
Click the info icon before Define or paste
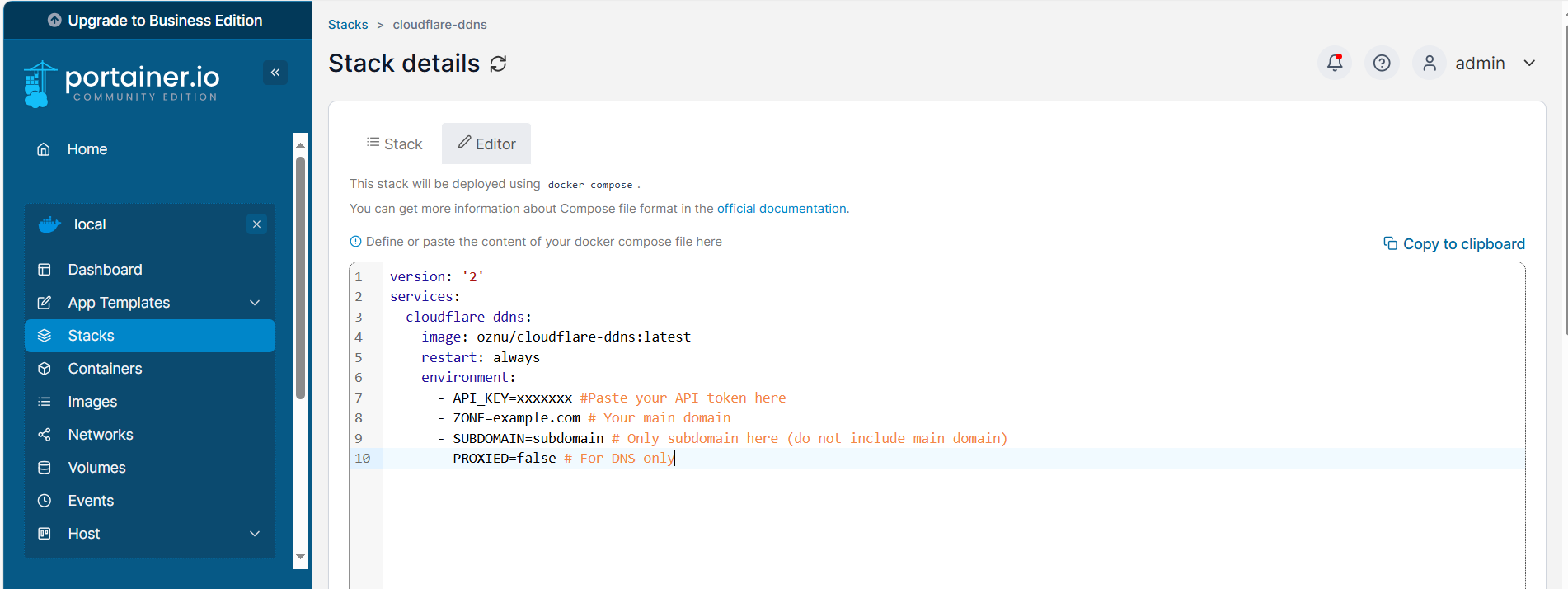355,242
